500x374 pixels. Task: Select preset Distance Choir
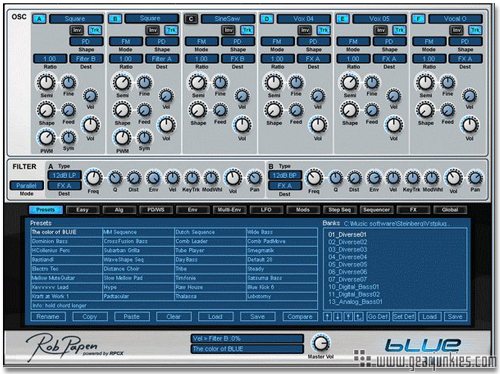(x=138, y=269)
